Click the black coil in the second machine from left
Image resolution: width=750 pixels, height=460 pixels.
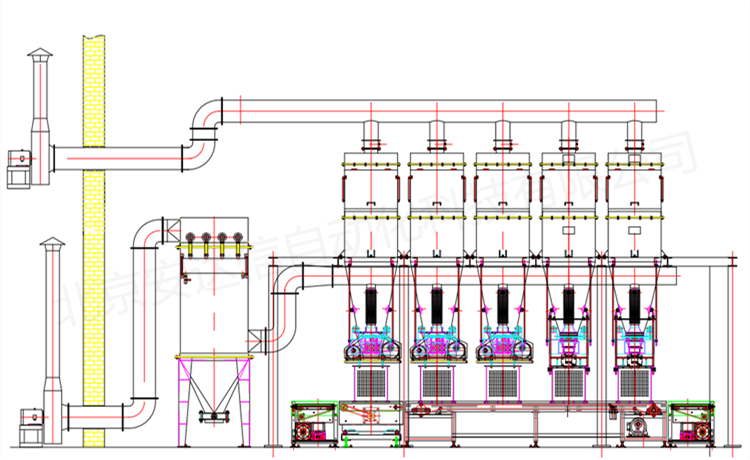point(439,305)
